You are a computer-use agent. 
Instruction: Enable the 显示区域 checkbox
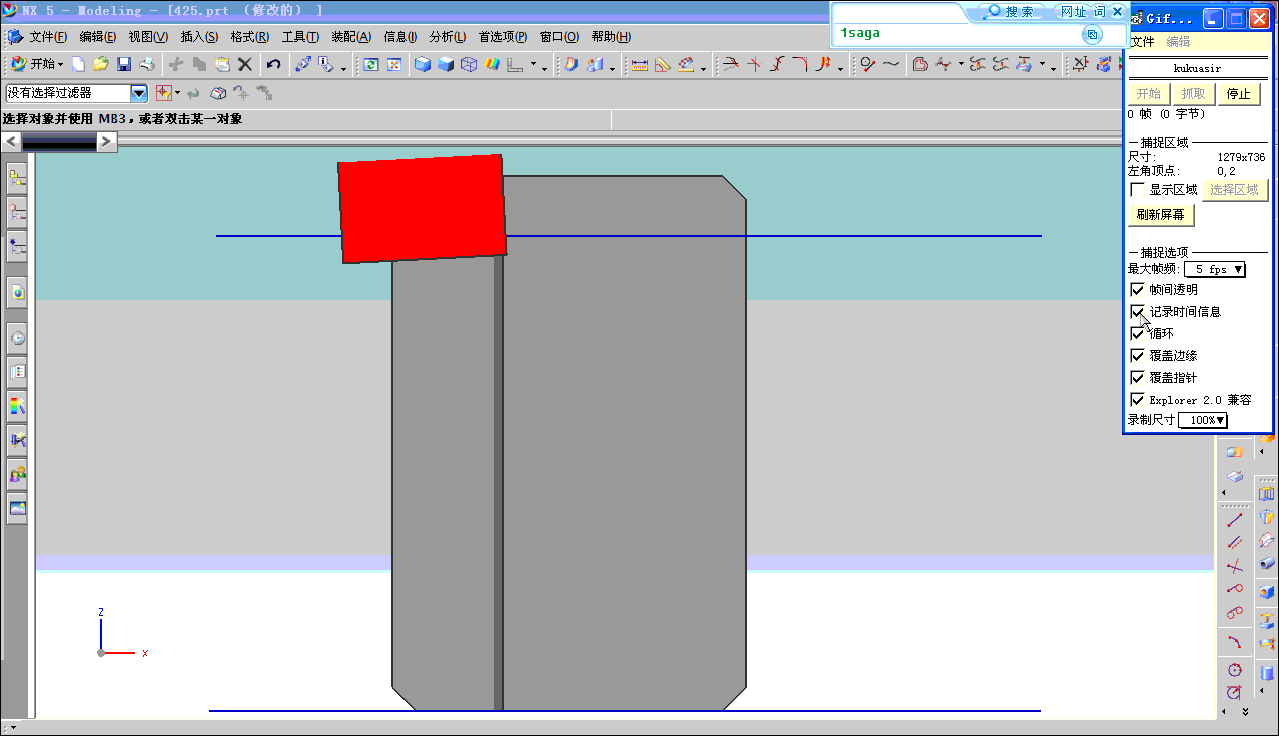pyautogui.click(x=1137, y=189)
